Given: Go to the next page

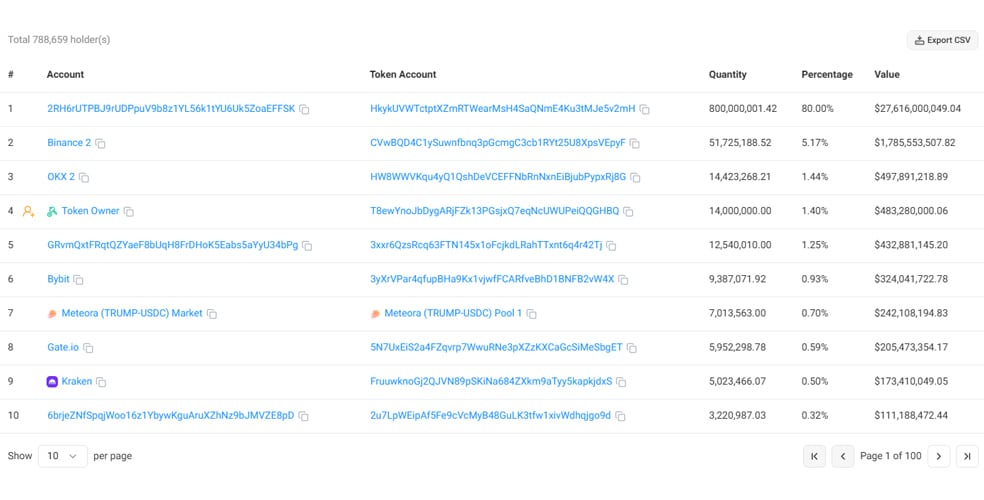Looking at the screenshot, I should [939, 456].
